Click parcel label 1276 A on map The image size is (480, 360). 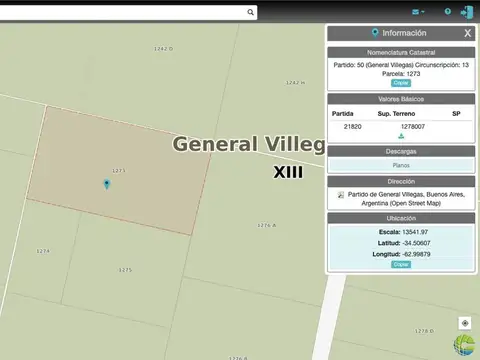[267, 226]
